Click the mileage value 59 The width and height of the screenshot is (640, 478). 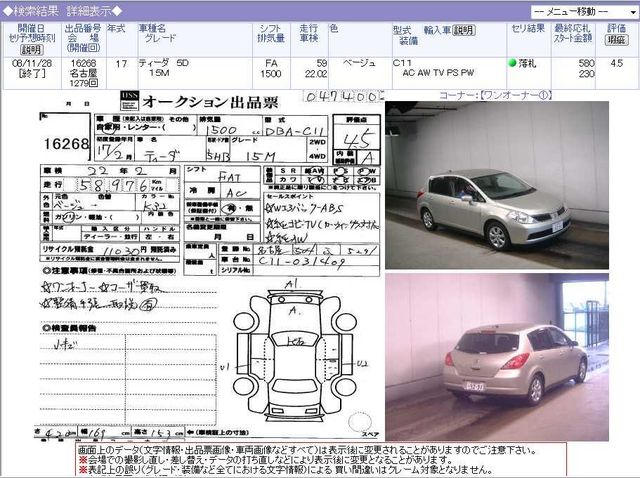[322, 63]
